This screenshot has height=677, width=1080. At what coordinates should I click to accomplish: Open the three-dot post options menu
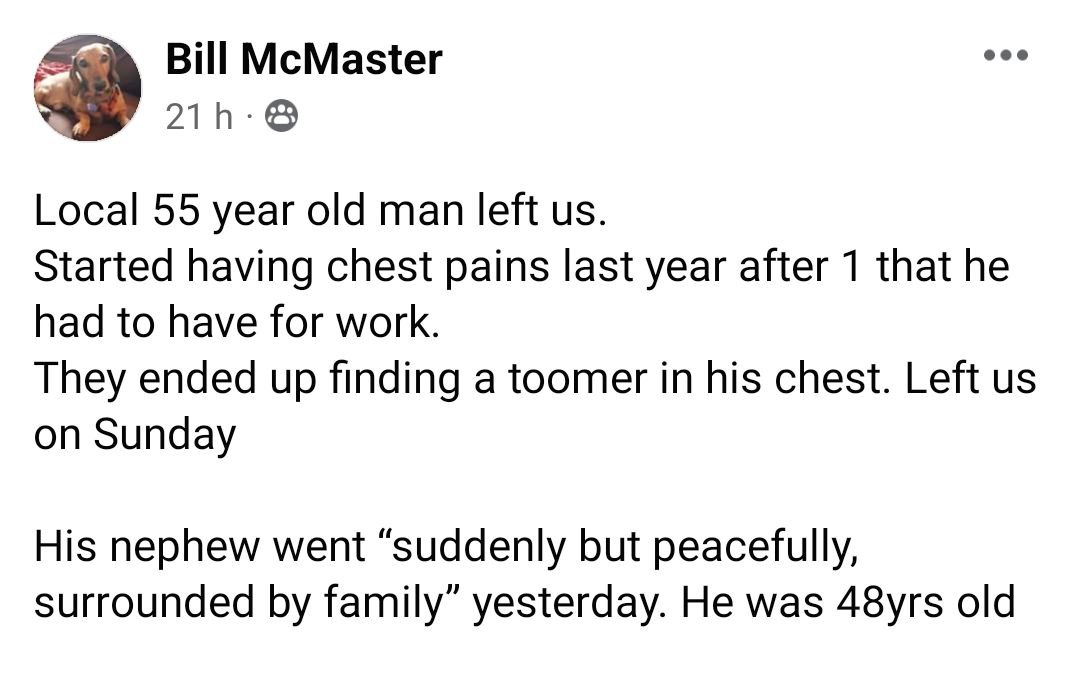coord(1004,55)
